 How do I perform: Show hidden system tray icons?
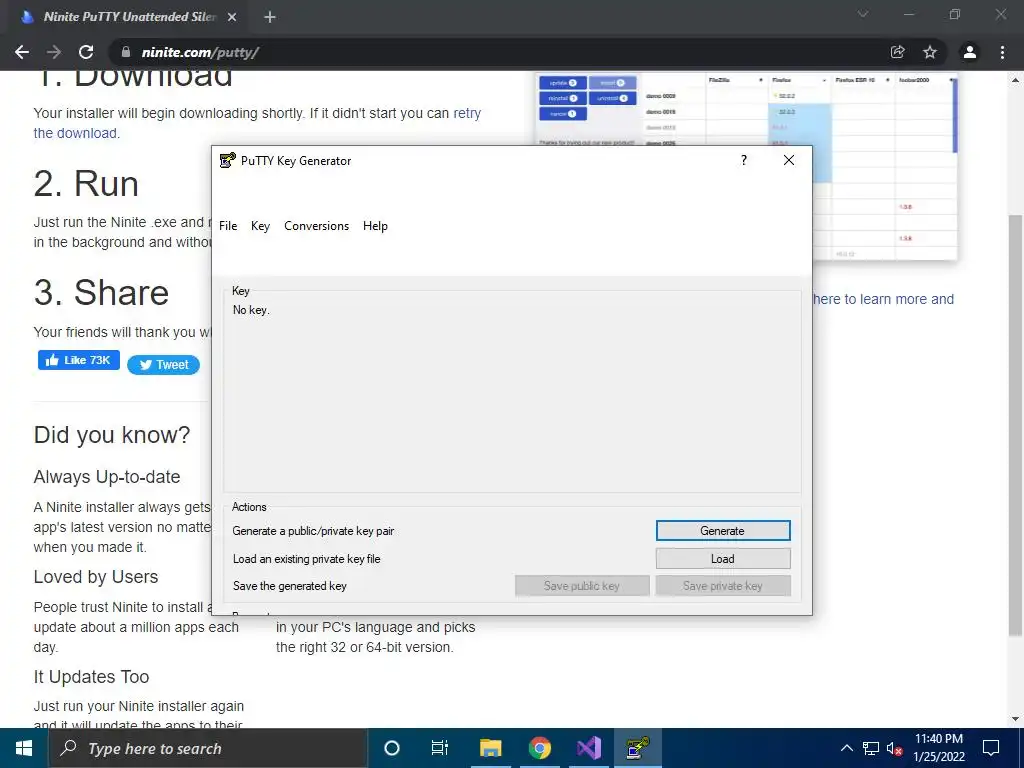[x=846, y=748]
